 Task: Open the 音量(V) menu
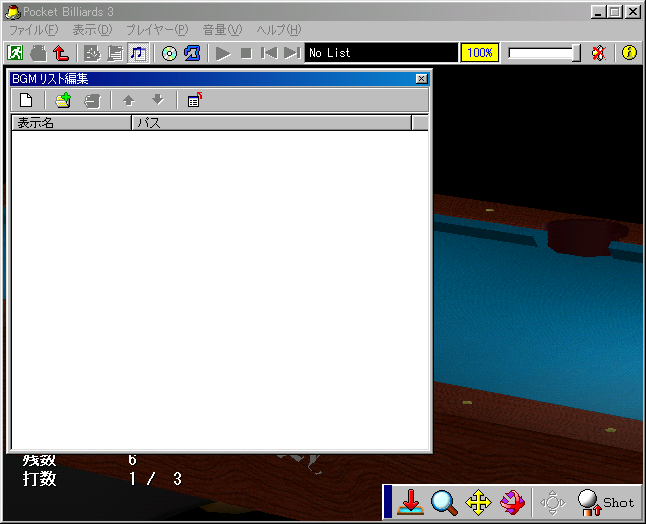coord(222,30)
